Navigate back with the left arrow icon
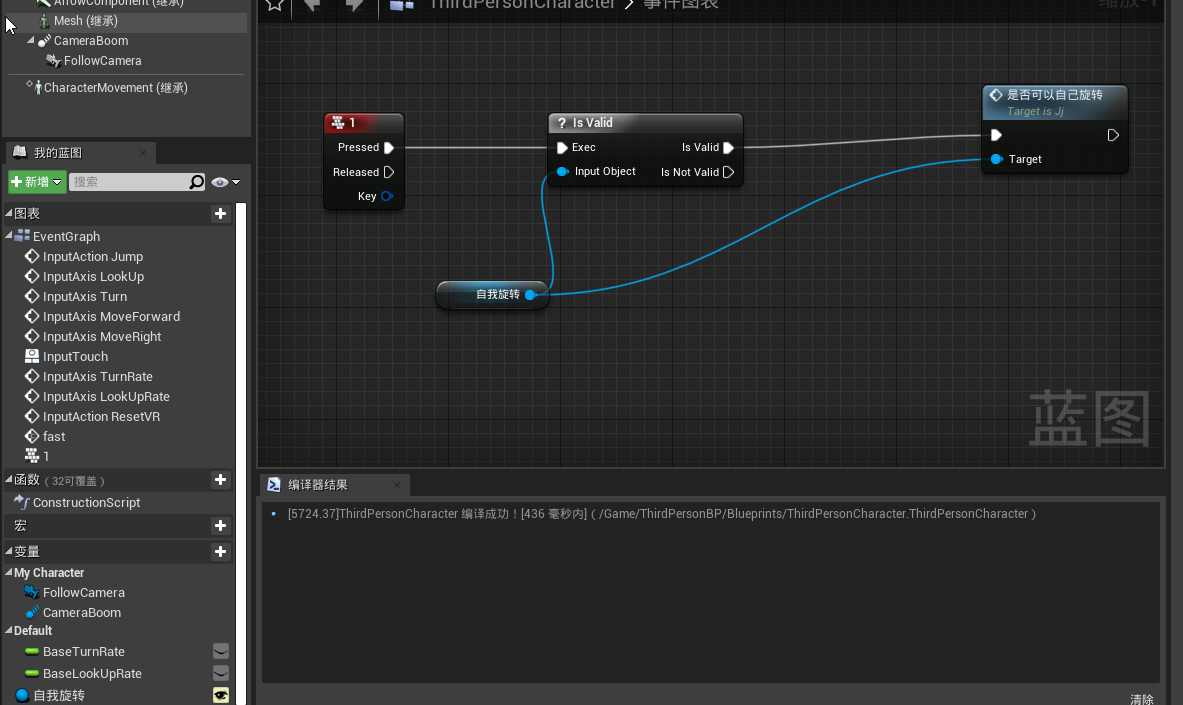The height and width of the screenshot is (705, 1183). click(312, 5)
